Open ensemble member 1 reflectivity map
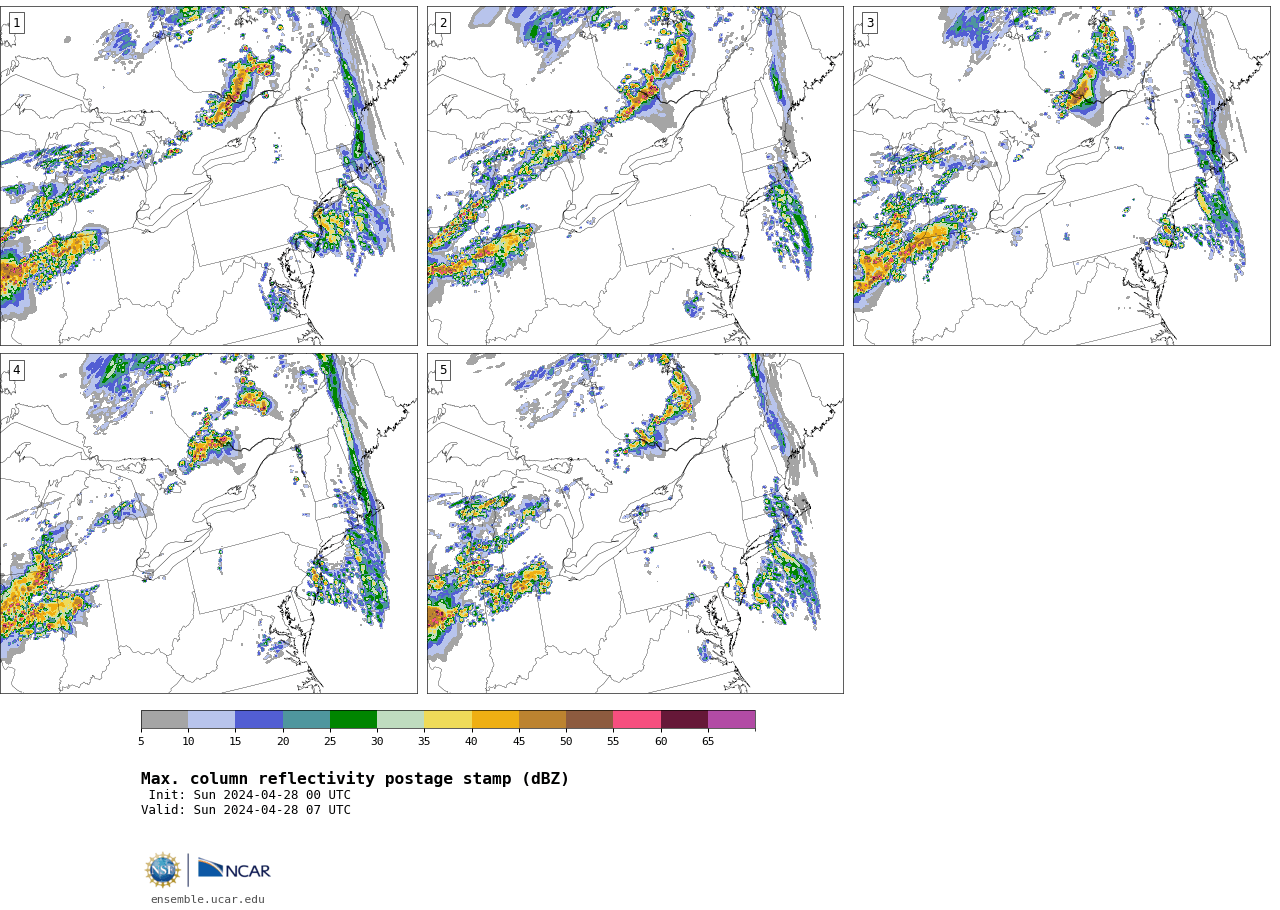Screen dimensions: 1280x910 pyautogui.click(x=208, y=176)
